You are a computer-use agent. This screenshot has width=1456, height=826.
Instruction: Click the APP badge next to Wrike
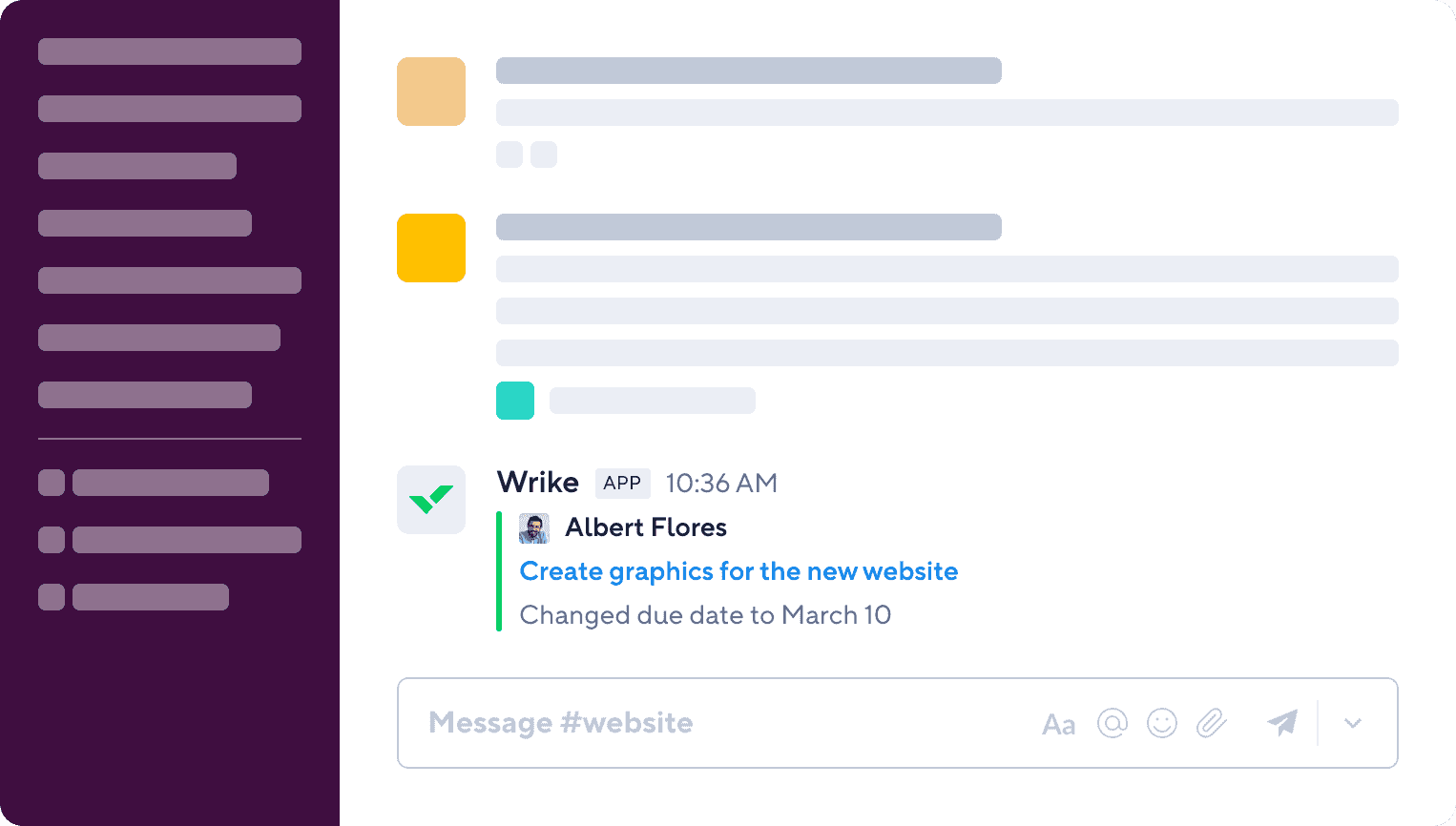(622, 484)
